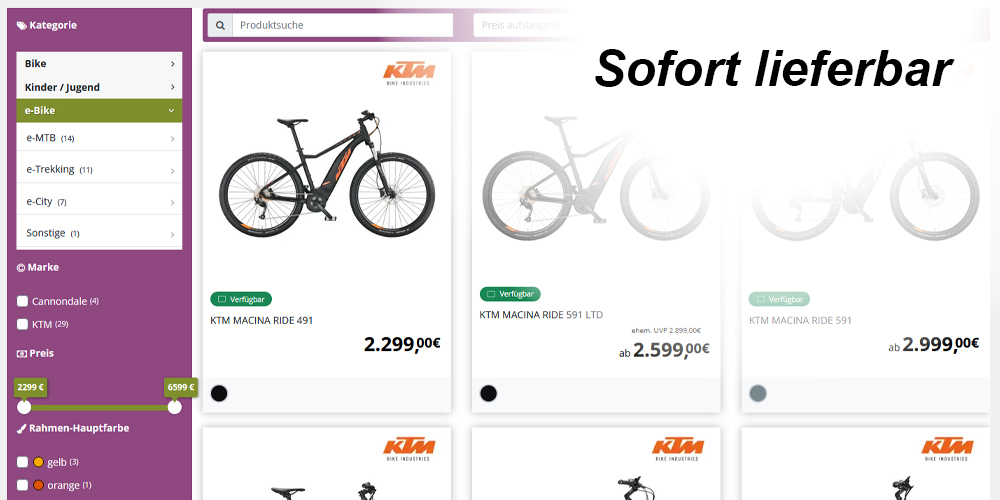The image size is (1000, 500).
Task: Click the Marke copyright icon
Action: click(22, 268)
